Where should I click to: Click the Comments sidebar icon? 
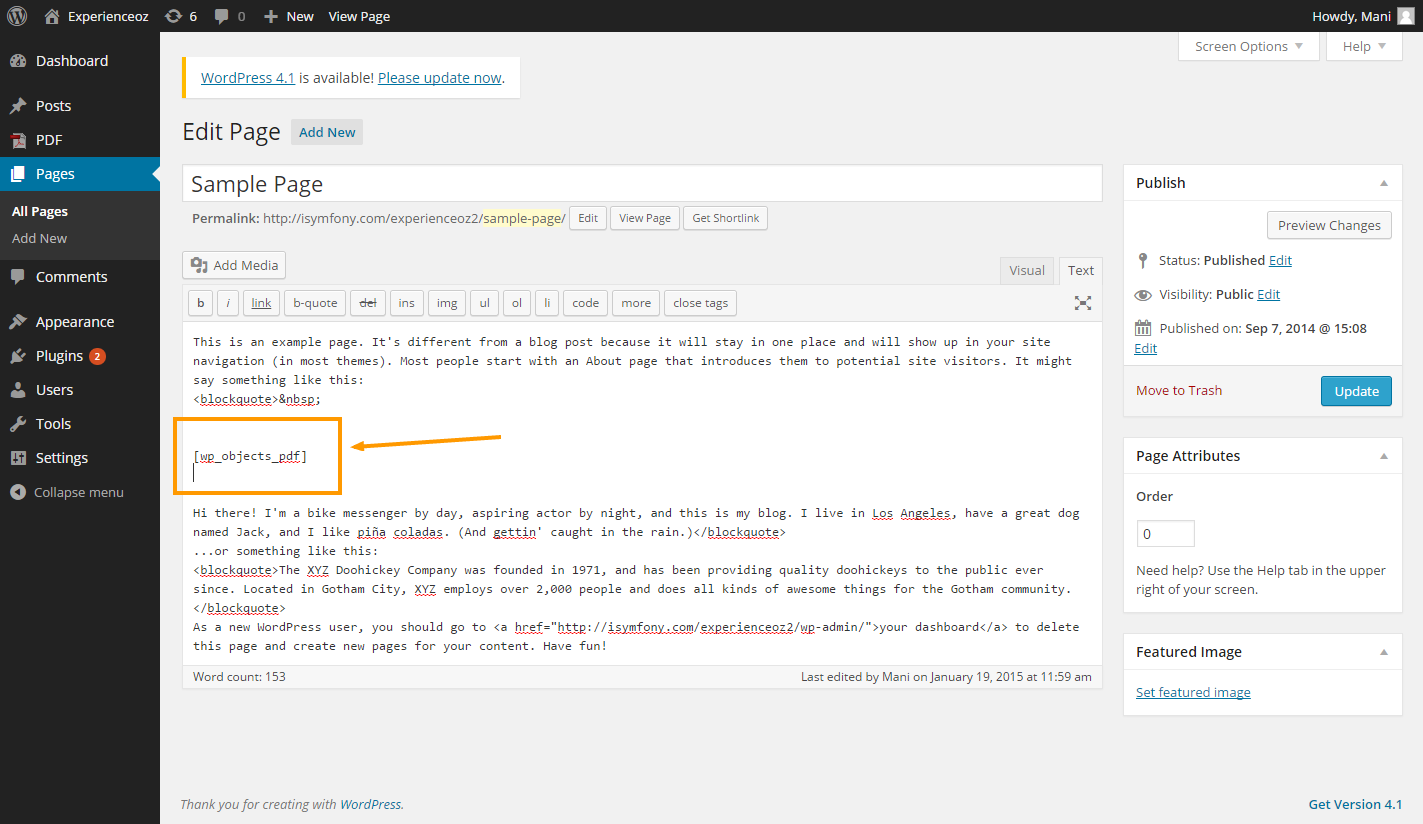point(18,277)
